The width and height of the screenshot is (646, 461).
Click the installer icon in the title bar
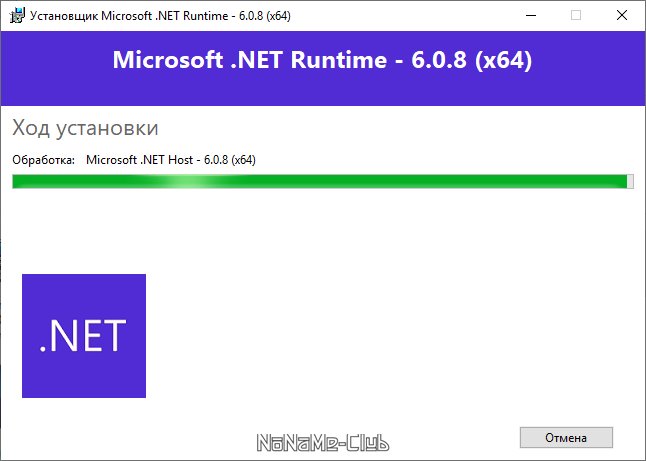(16, 15)
